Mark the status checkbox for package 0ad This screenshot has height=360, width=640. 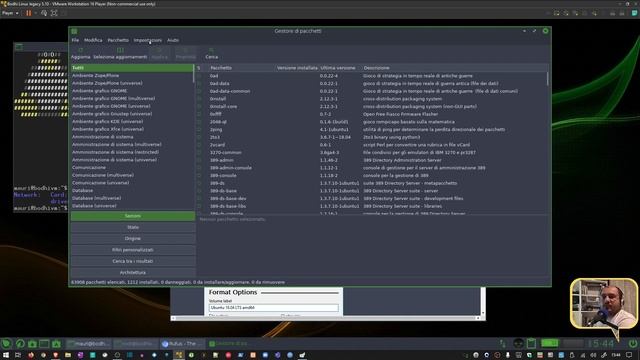(199, 76)
